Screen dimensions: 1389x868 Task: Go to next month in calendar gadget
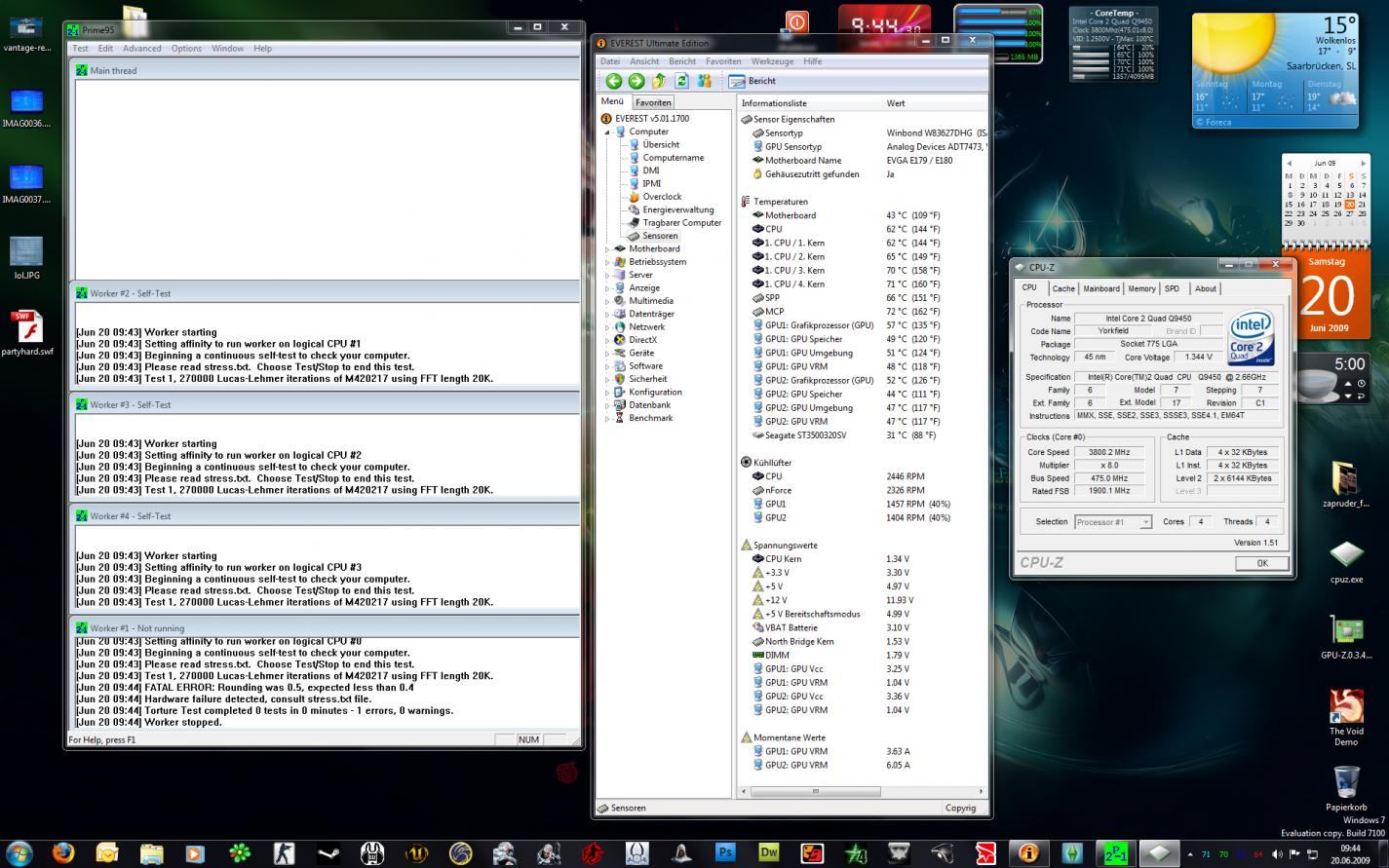pos(1363,164)
